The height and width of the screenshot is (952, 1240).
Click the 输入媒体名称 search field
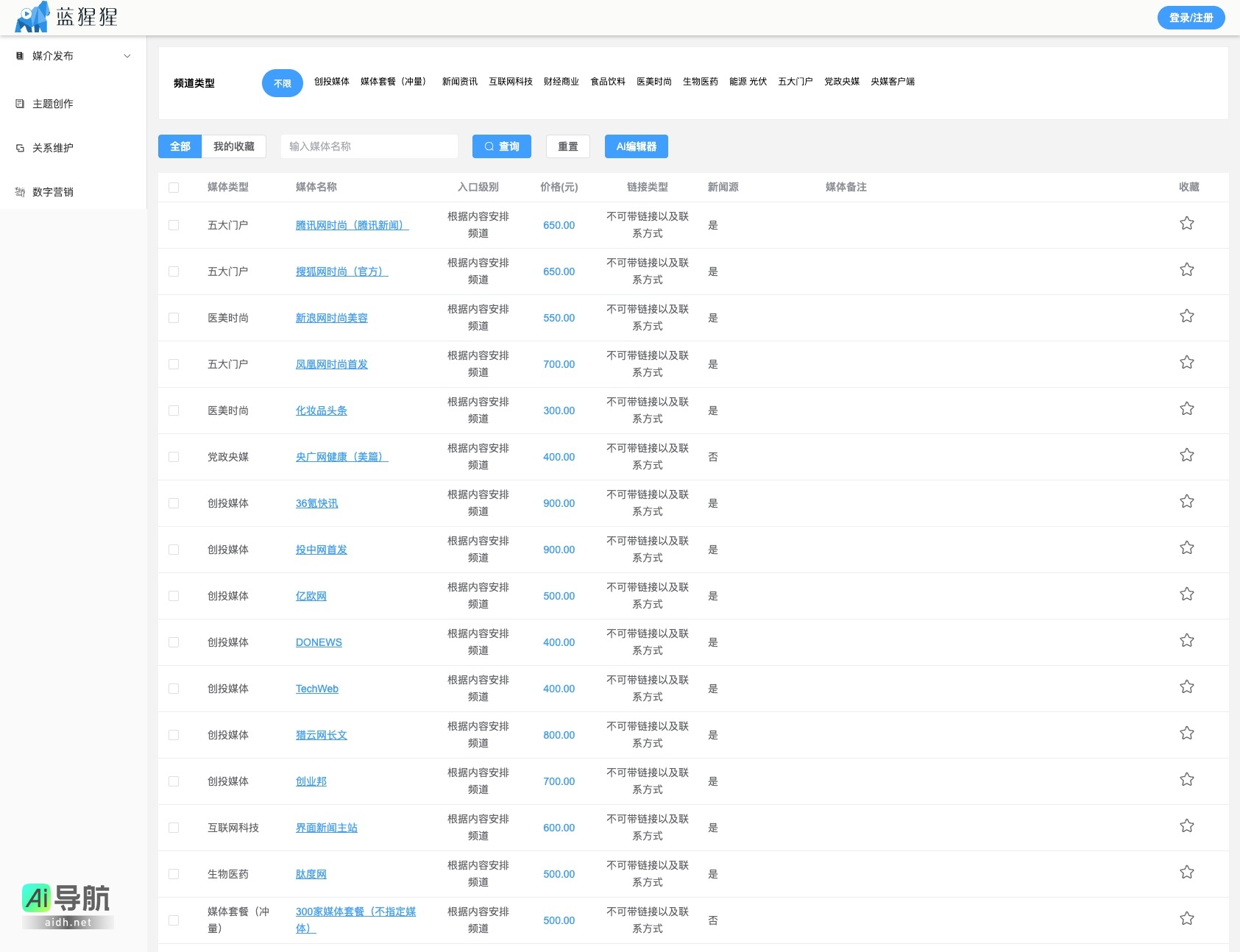point(369,146)
